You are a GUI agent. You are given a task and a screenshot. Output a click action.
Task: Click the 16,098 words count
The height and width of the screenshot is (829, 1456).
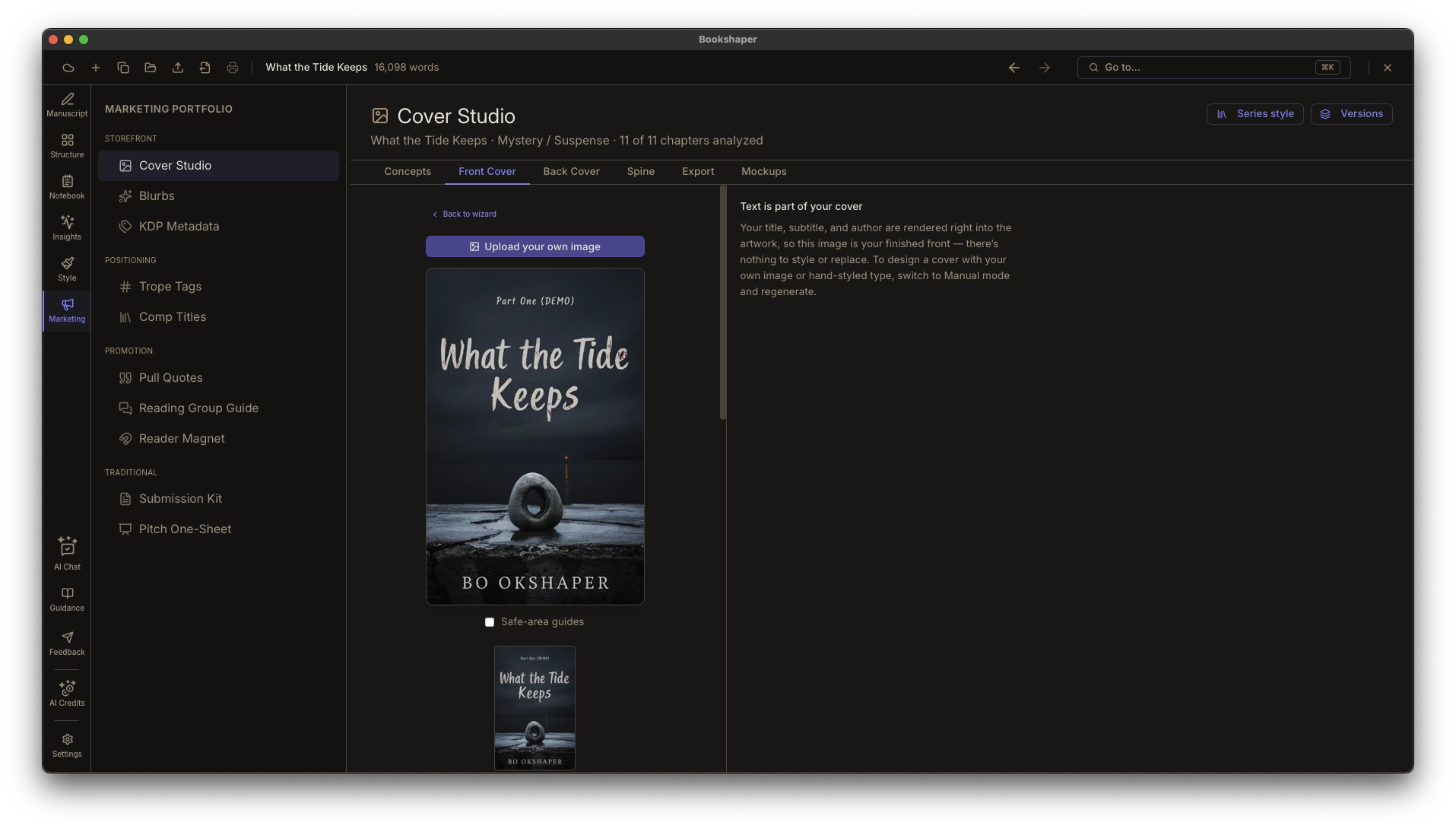pyautogui.click(x=407, y=68)
